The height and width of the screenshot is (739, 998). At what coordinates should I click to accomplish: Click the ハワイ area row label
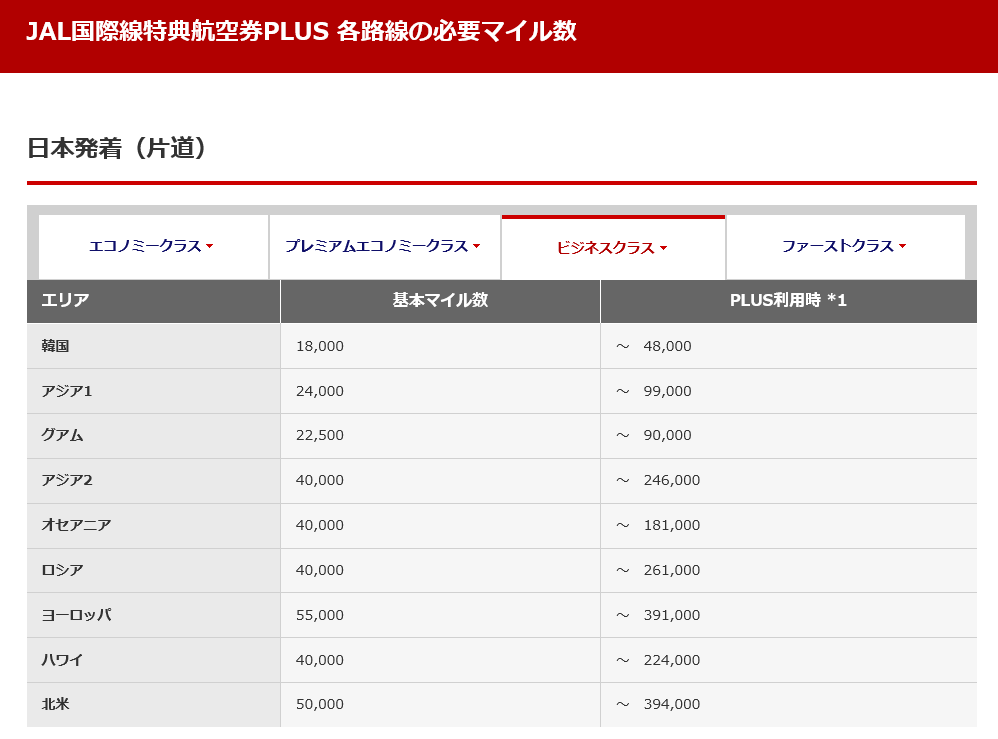[62, 660]
